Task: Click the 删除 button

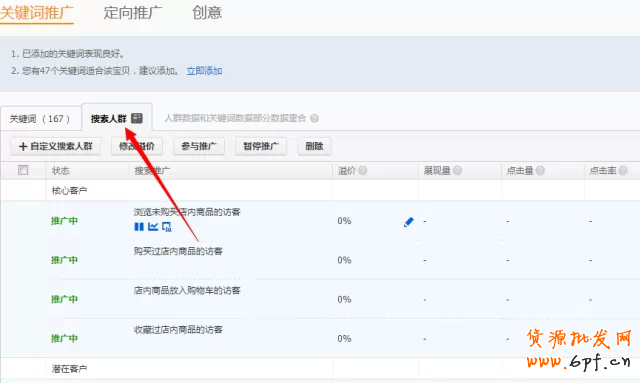Action: click(x=314, y=146)
